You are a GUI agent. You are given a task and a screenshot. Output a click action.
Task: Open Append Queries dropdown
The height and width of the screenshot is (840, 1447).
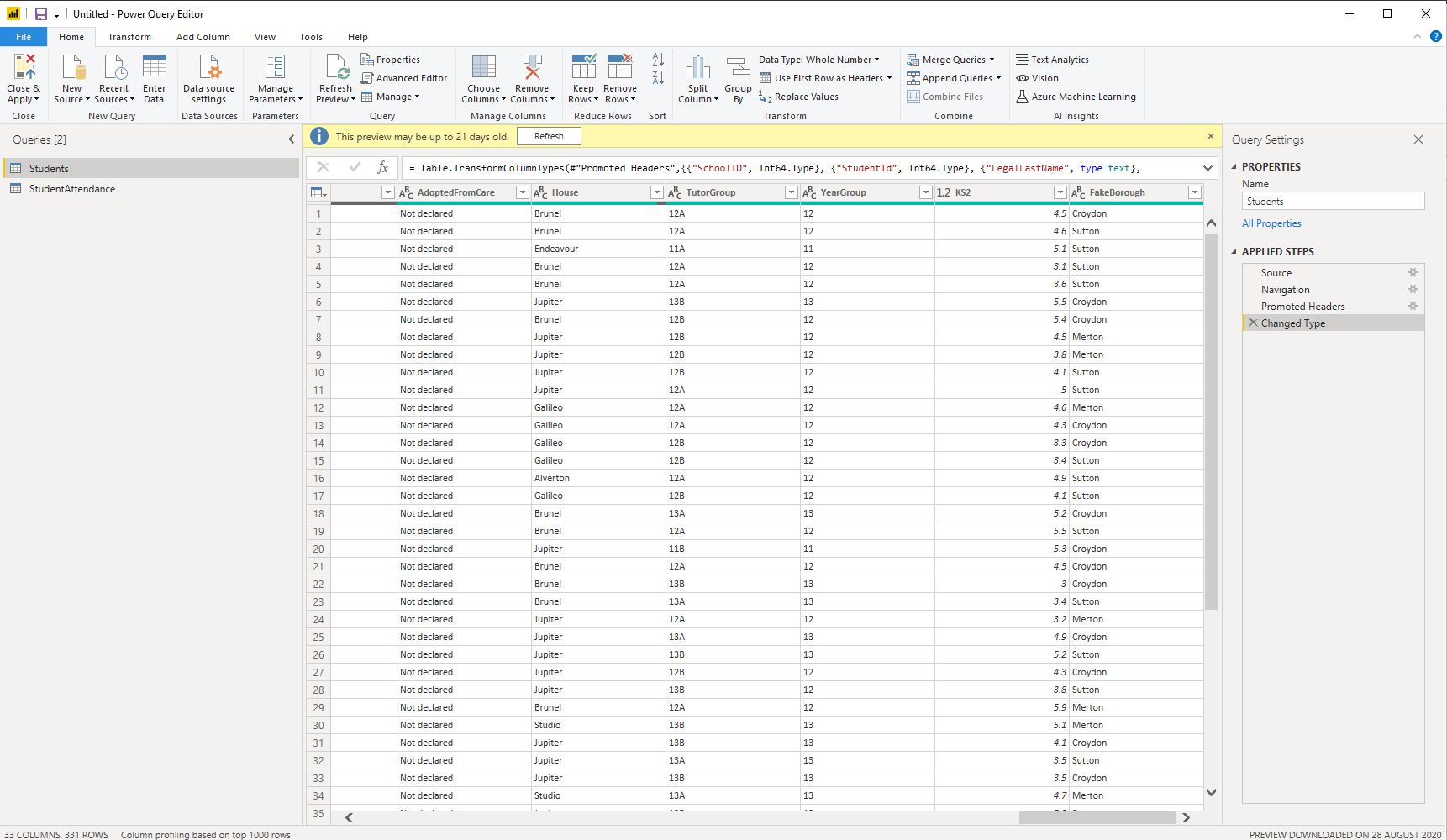(954, 78)
